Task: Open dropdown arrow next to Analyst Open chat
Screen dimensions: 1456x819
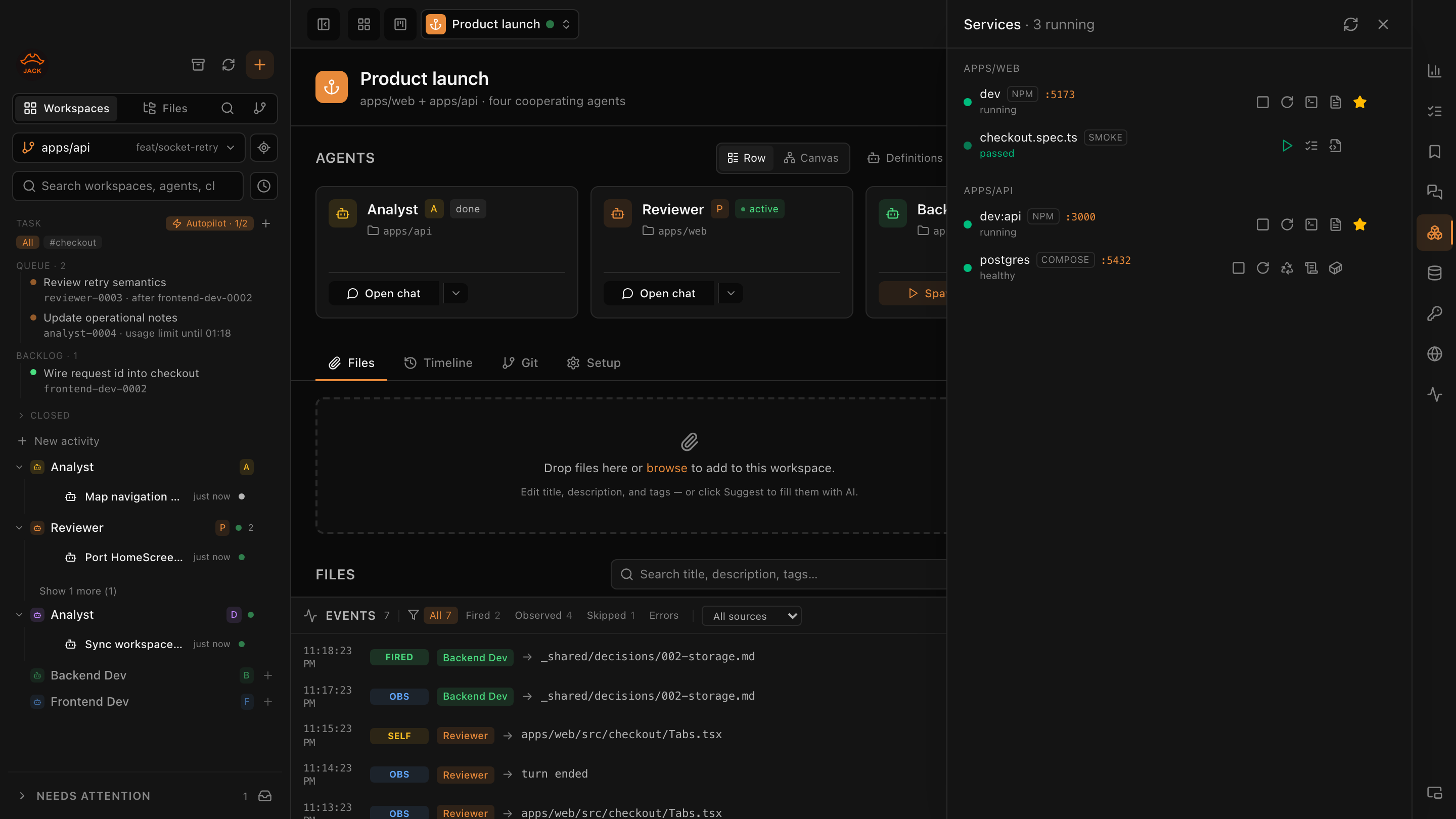Action: click(x=456, y=293)
